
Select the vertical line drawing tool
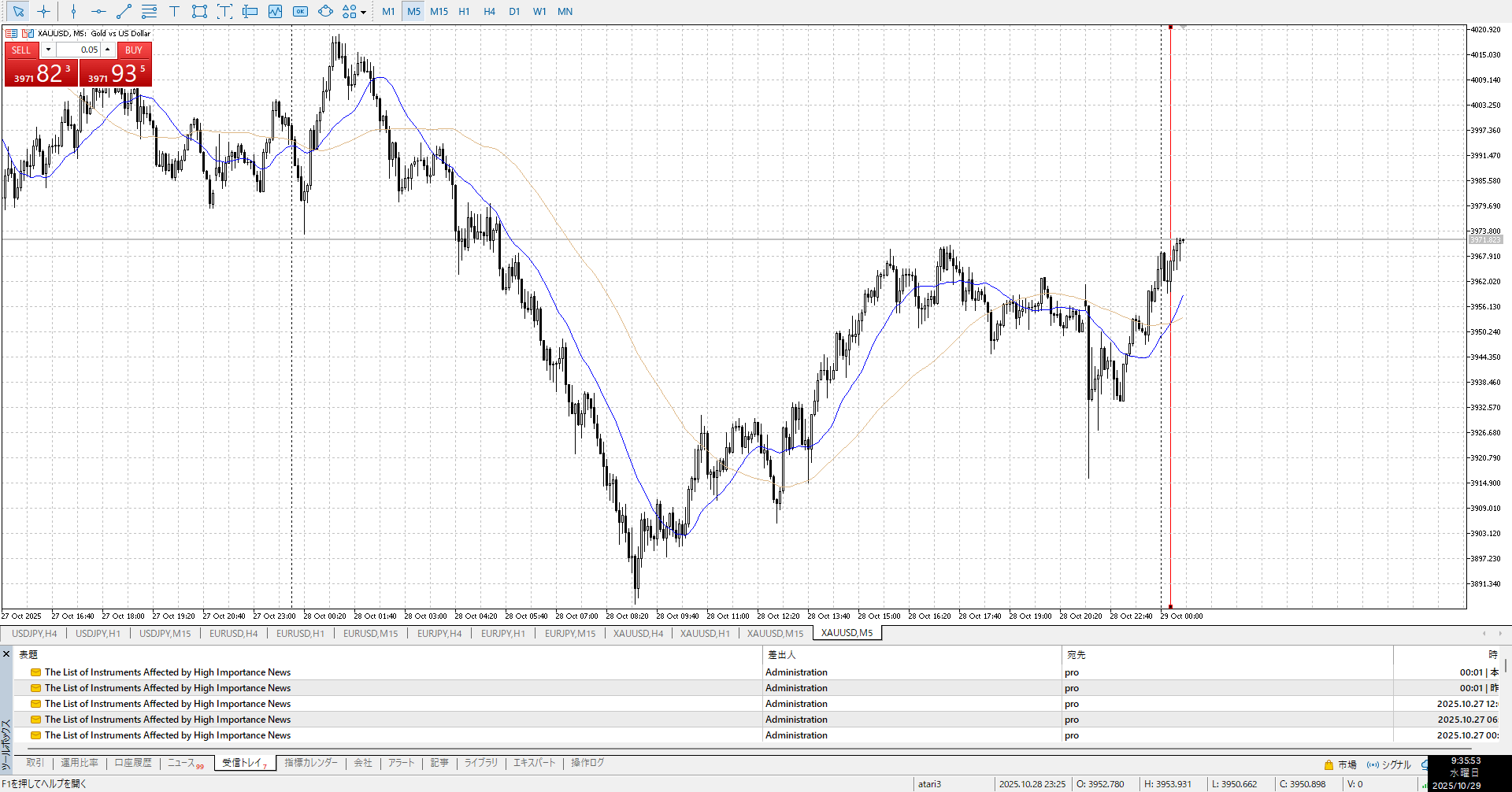73,11
